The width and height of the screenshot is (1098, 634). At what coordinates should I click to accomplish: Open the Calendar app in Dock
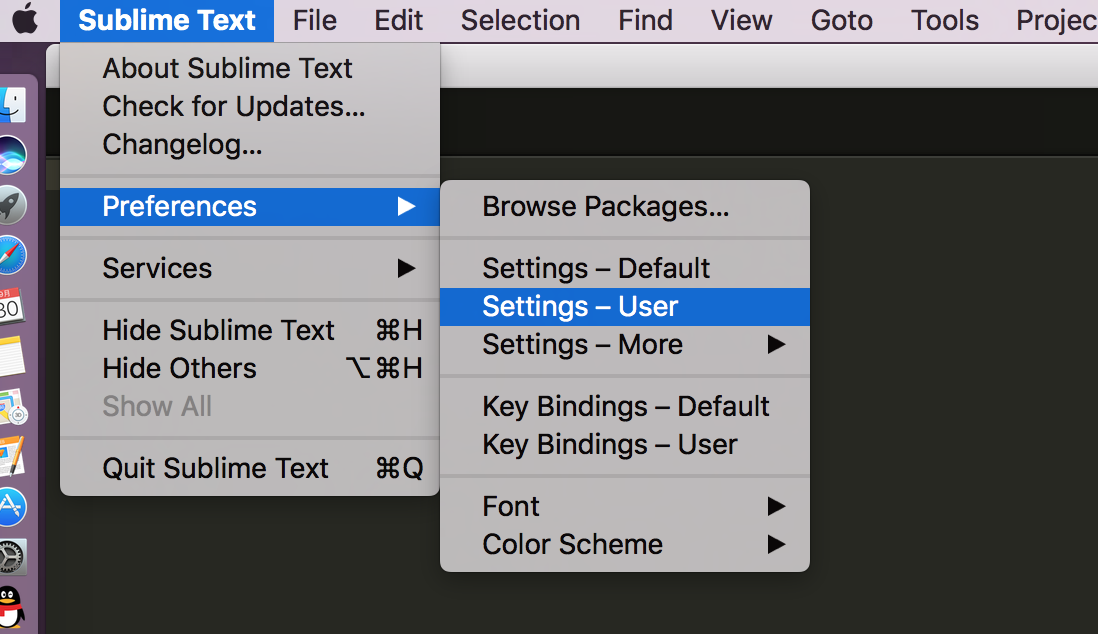(12, 306)
